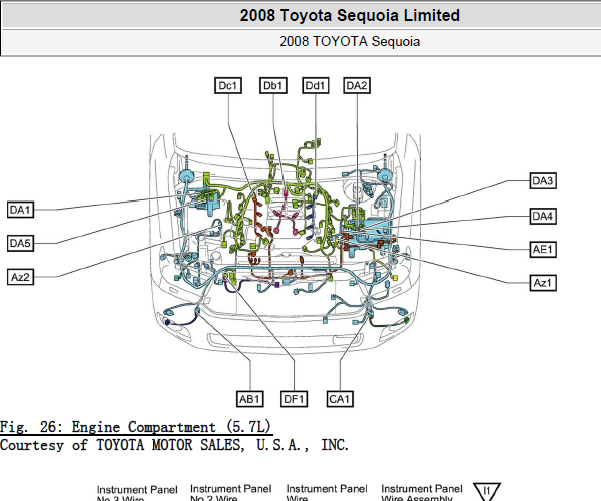Click Instrument Panel No.3 Wire label
Image resolution: width=601 pixels, height=501 pixels.
(x=137, y=494)
